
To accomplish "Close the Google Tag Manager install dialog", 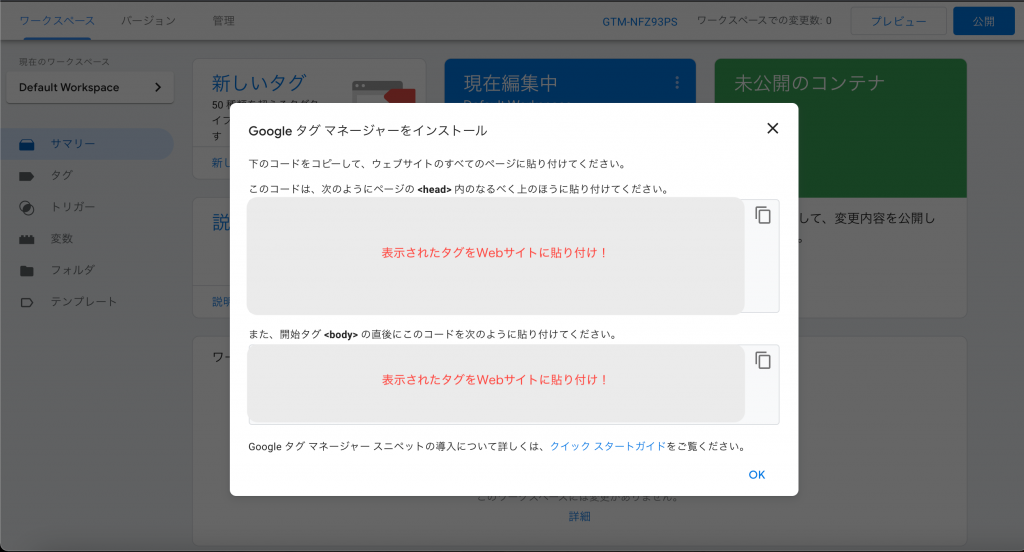I will (773, 128).
